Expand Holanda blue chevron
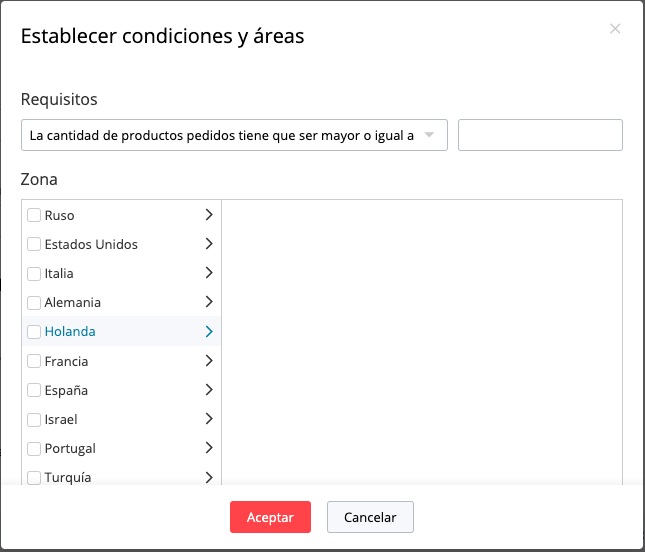Image resolution: width=645 pixels, height=552 pixels. click(x=209, y=331)
